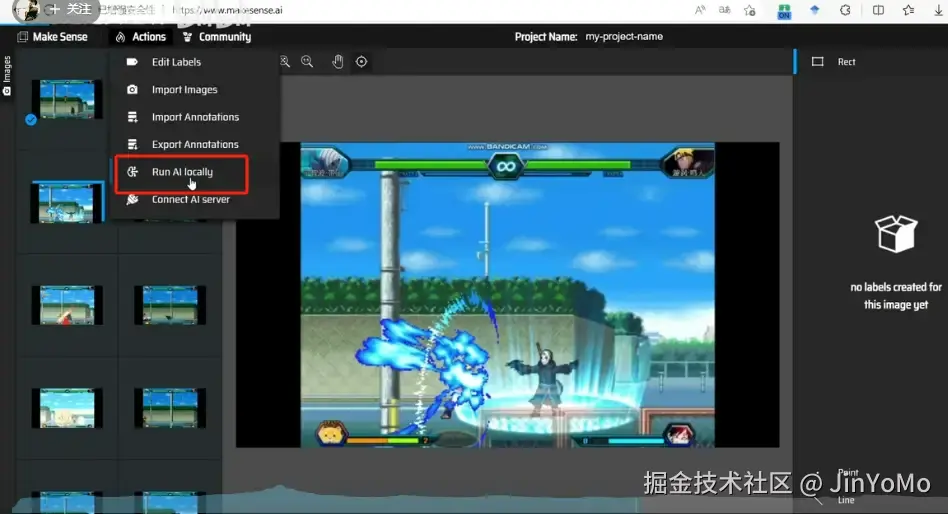Click the Import Annotations icon
948x514 pixels.
point(132,117)
